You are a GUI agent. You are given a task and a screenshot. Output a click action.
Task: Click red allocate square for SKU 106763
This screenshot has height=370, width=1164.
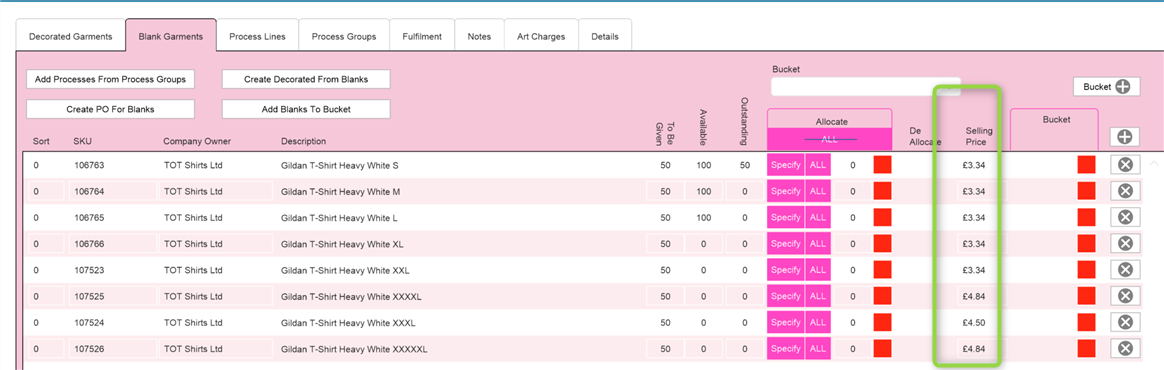pos(883,165)
